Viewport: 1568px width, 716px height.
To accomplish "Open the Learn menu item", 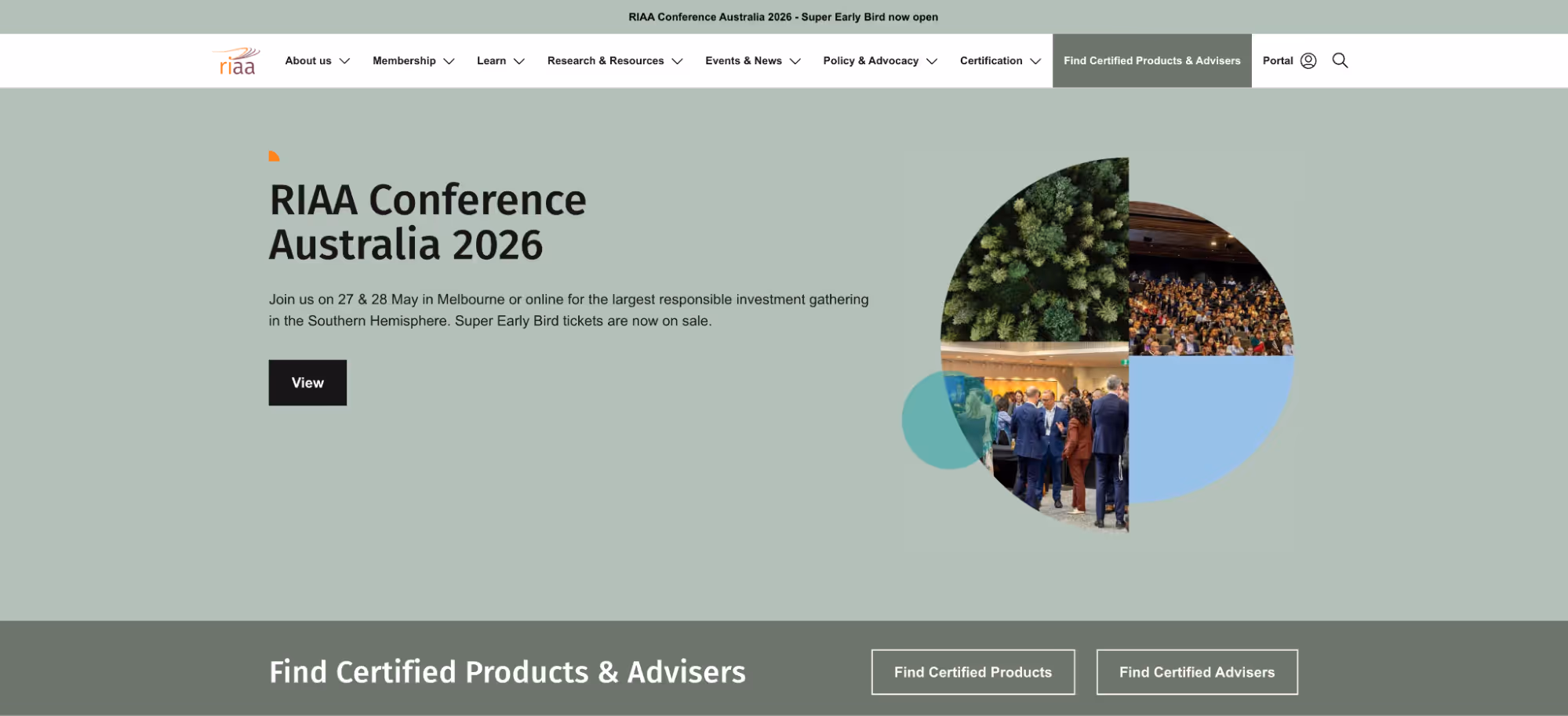I will 491,60.
